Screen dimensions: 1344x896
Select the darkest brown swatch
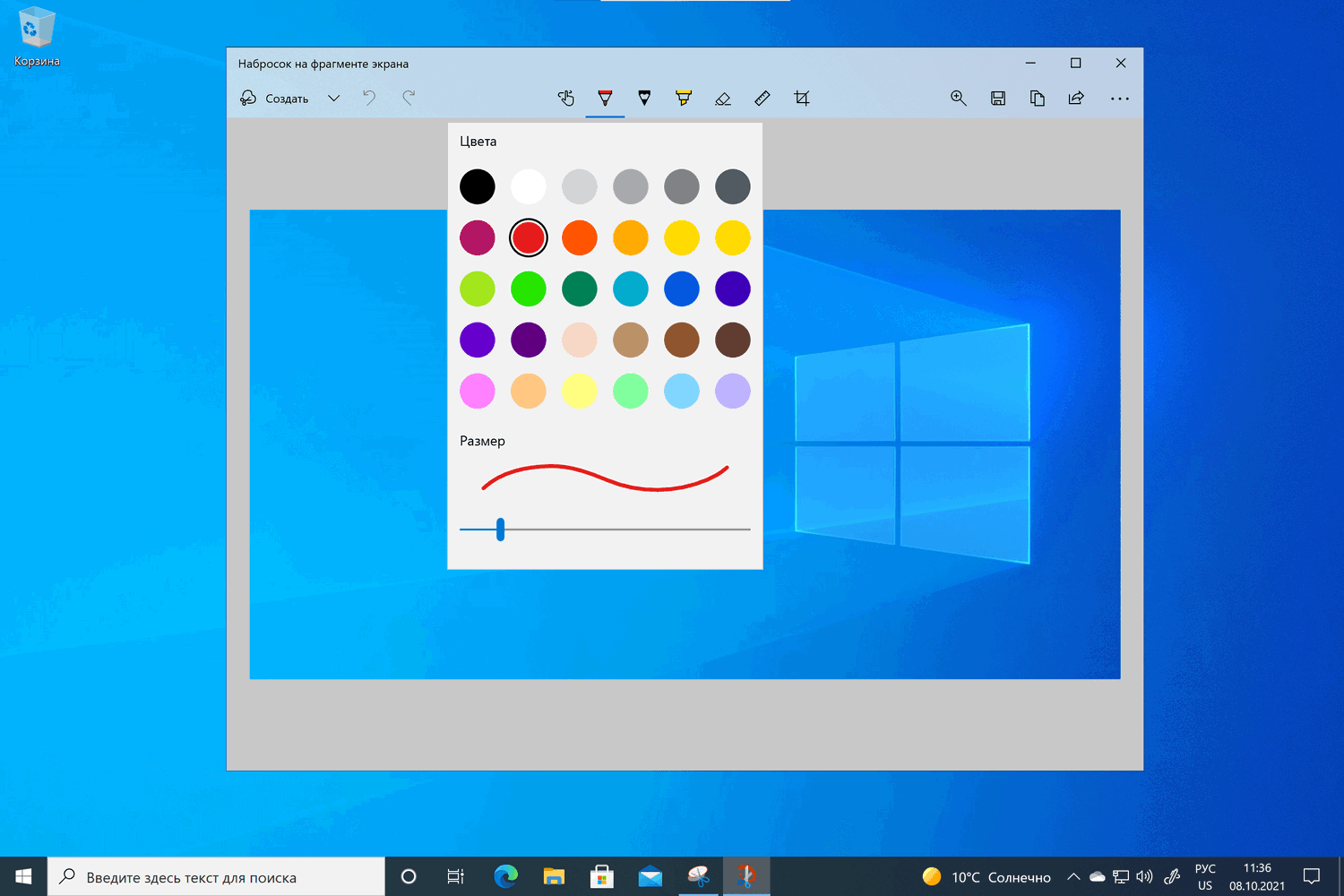[x=733, y=340]
